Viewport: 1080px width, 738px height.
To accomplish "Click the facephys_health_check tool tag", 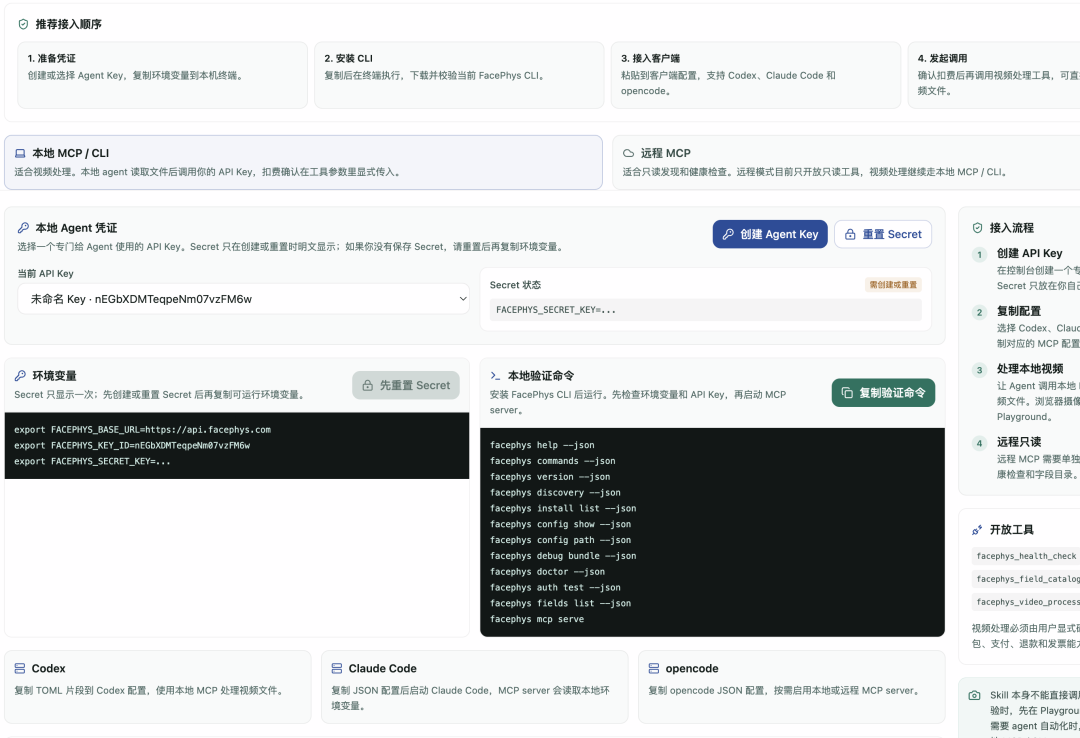I will (x=1026, y=556).
